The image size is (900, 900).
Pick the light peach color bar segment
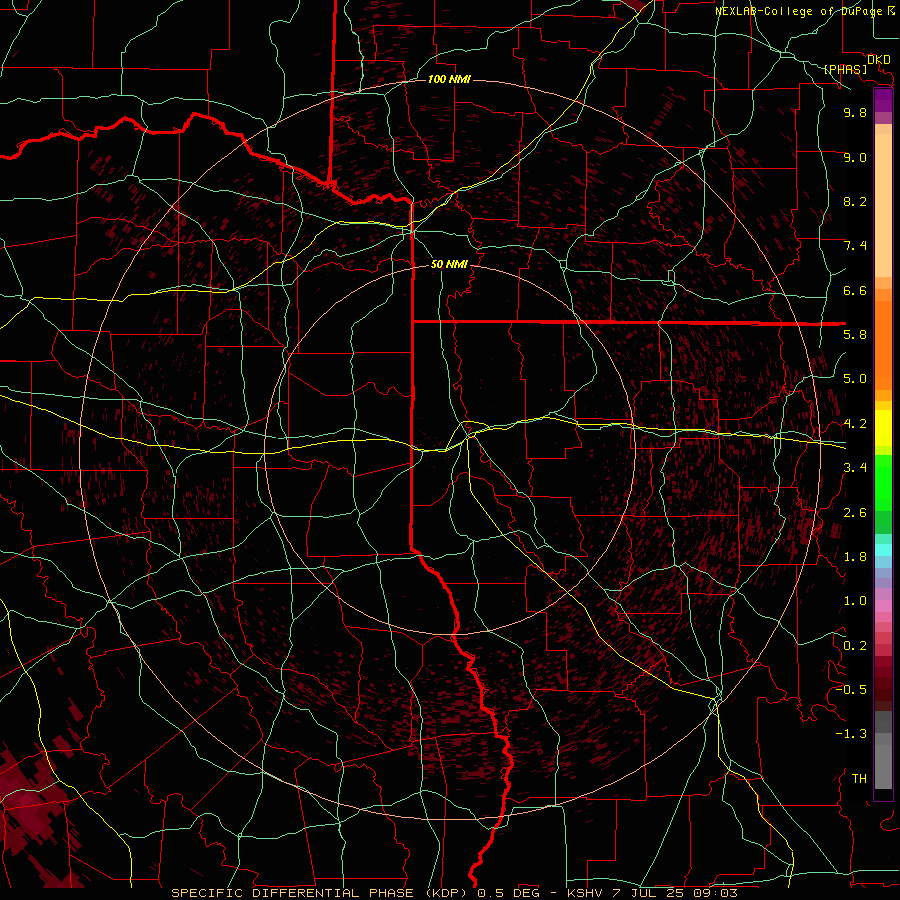coord(883,207)
